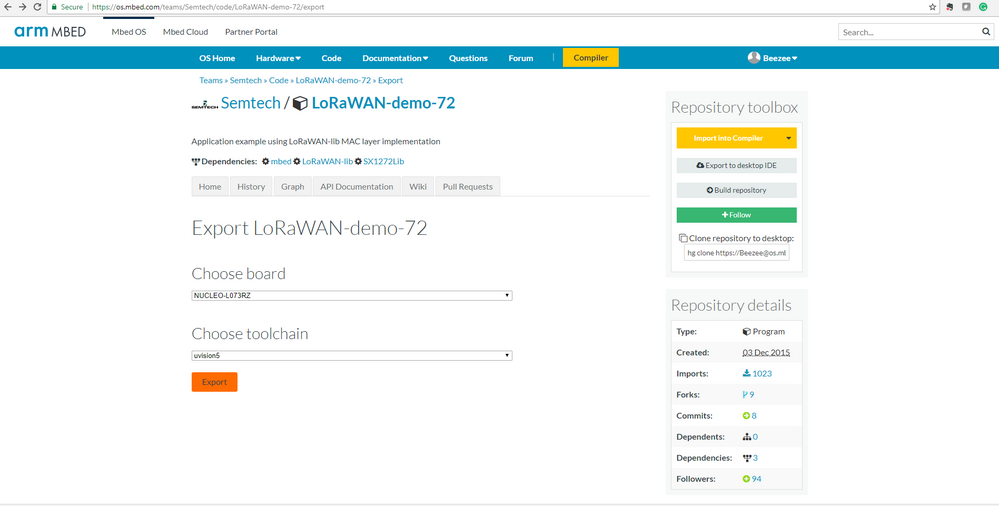Expand the Hardware menu

278,58
